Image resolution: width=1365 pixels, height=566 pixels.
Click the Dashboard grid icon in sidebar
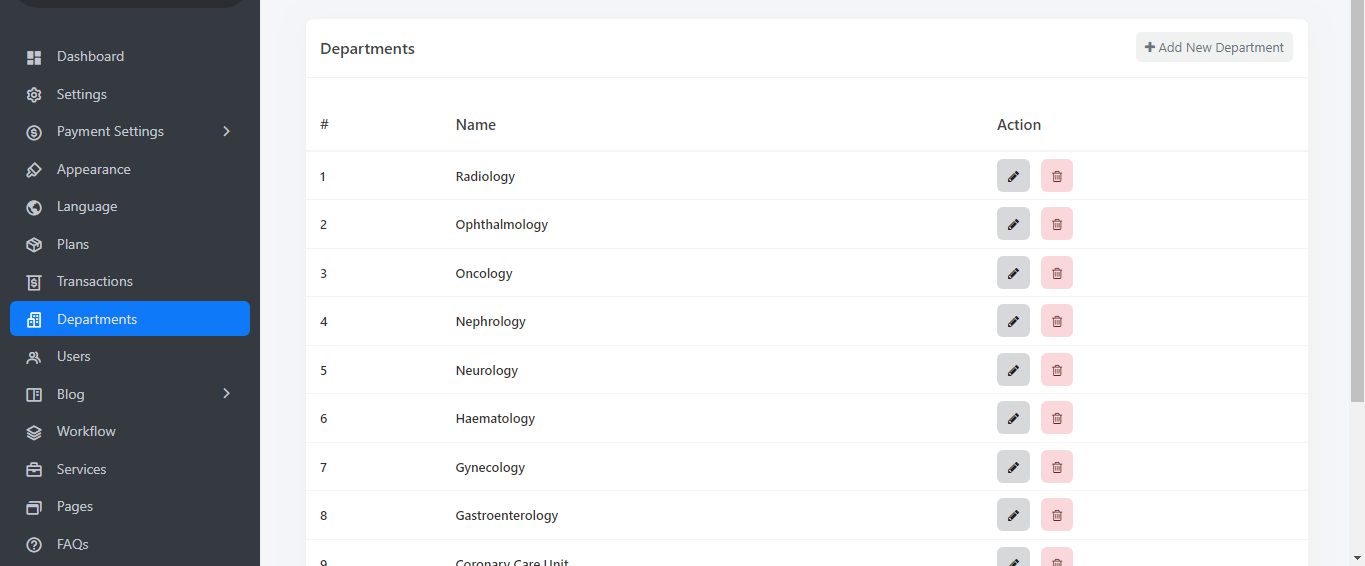click(x=34, y=57)
